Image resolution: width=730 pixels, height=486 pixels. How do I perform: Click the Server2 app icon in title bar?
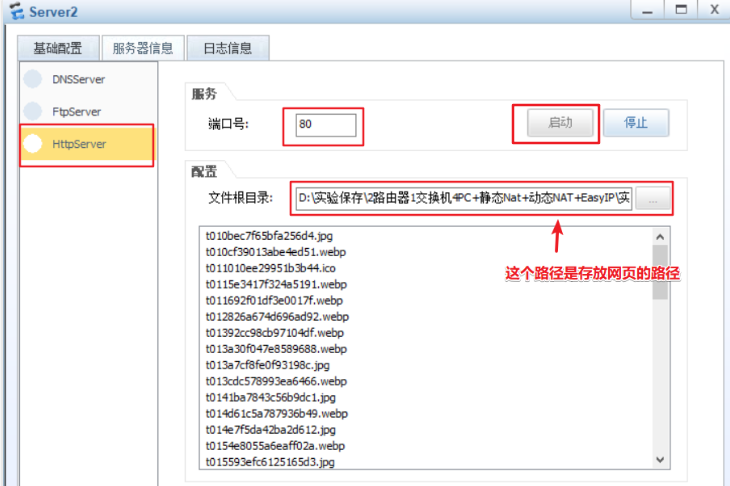[x=17, y=11]
